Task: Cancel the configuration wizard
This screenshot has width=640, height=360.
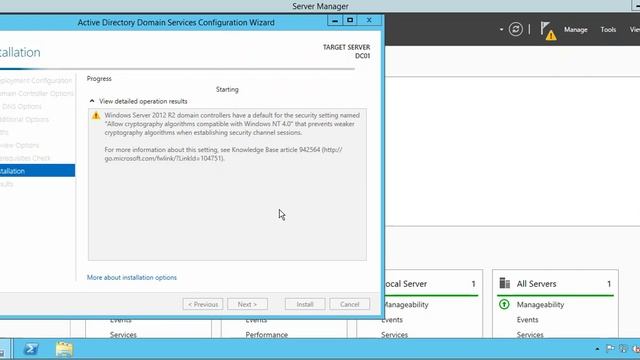Action: [349, 304]
